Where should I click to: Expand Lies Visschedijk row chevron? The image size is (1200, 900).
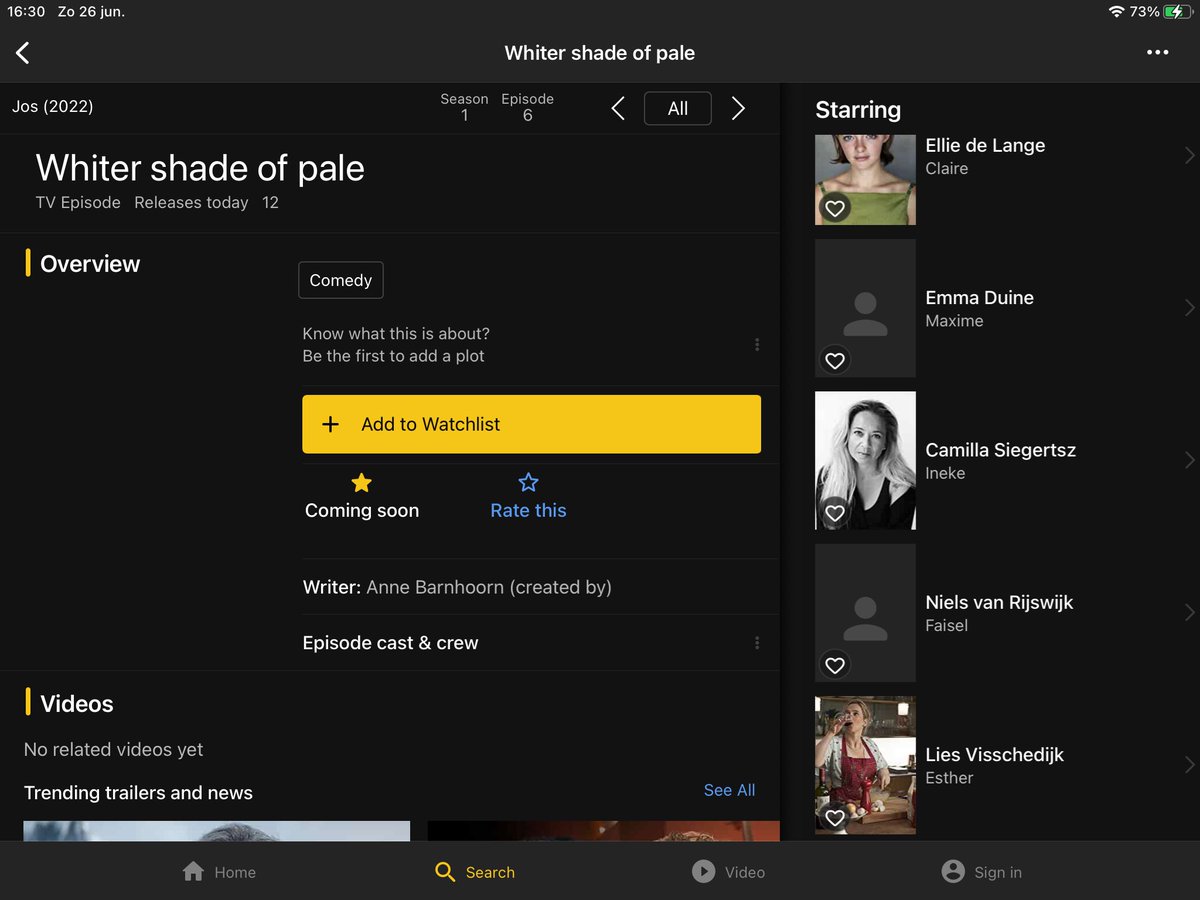(1189, 765)
